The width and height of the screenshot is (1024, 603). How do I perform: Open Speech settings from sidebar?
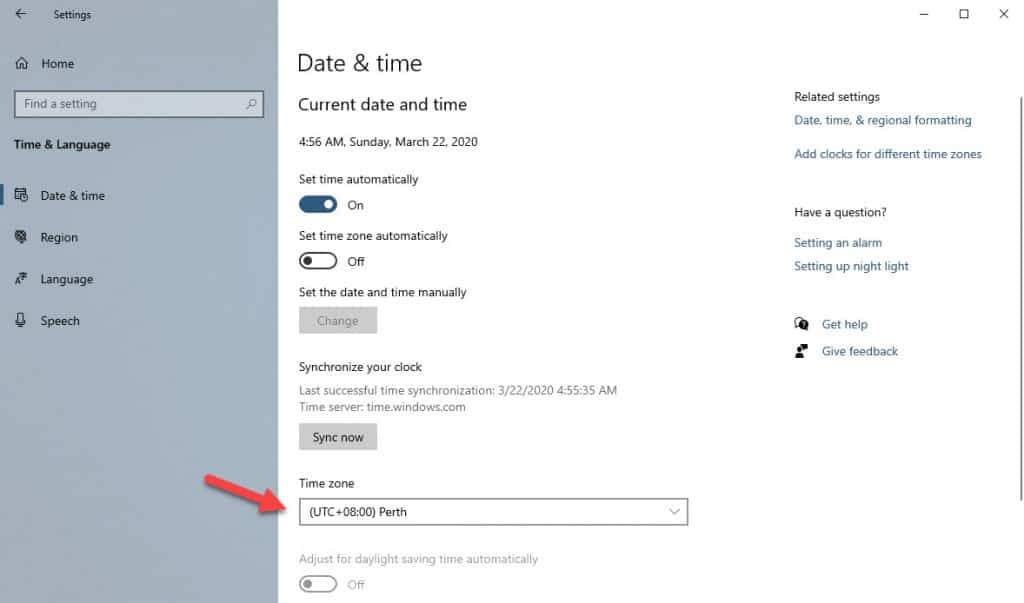coord(60,320)
